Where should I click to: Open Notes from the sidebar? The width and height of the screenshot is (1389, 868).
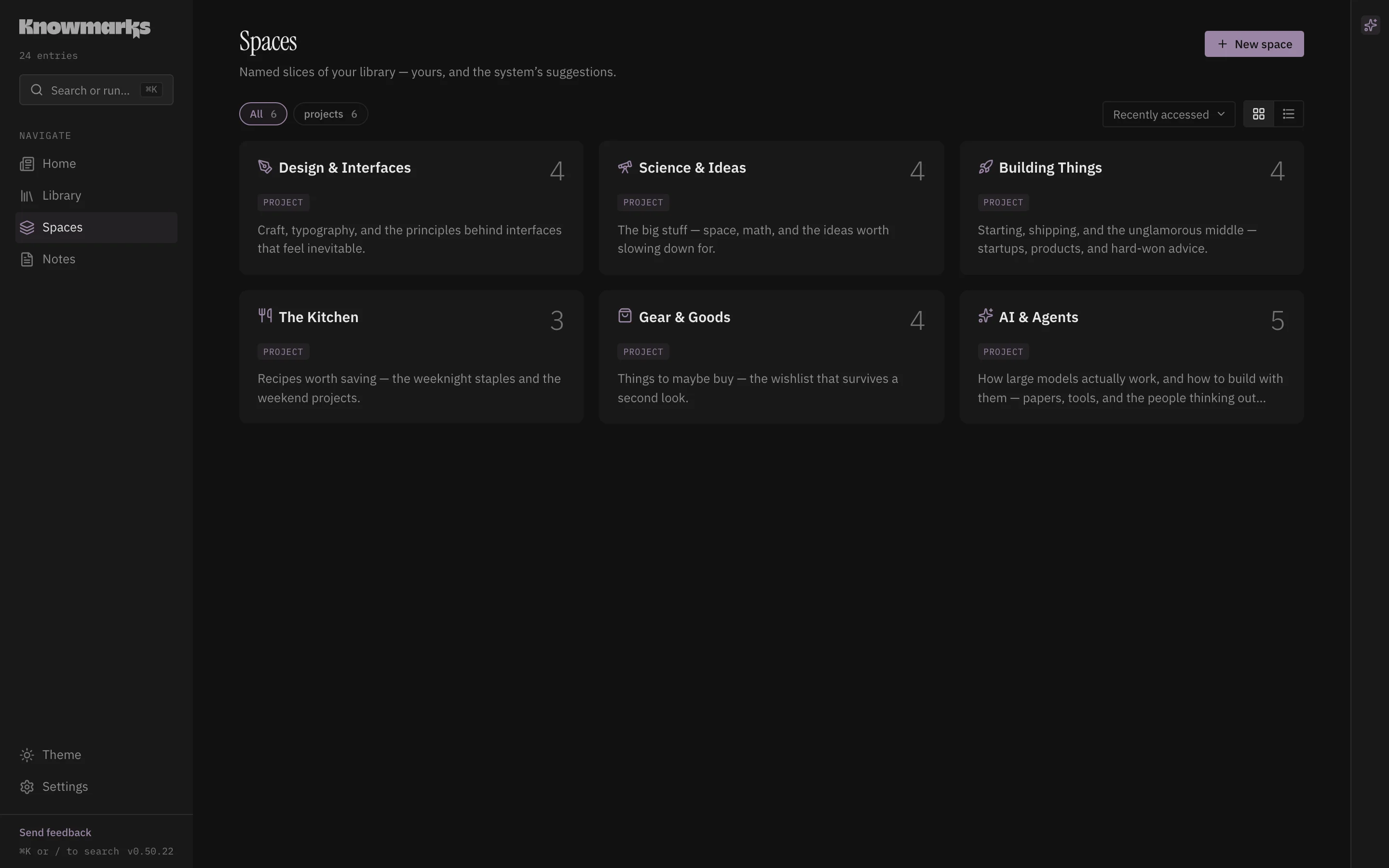96,259
